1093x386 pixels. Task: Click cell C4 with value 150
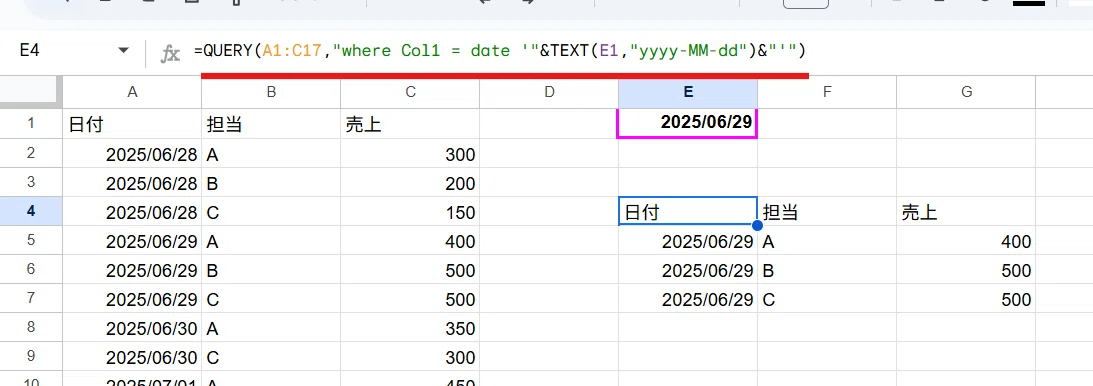tap(410, 211)
